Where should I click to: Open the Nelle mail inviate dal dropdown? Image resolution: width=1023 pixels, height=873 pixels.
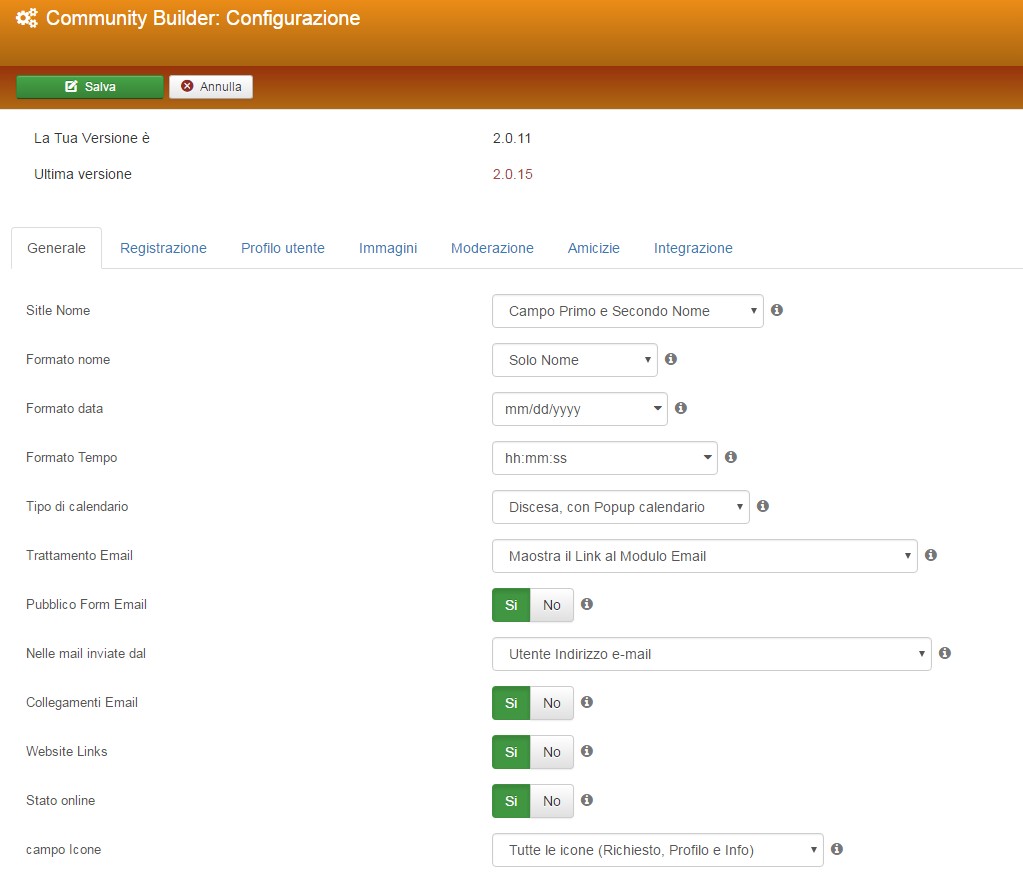712,654
